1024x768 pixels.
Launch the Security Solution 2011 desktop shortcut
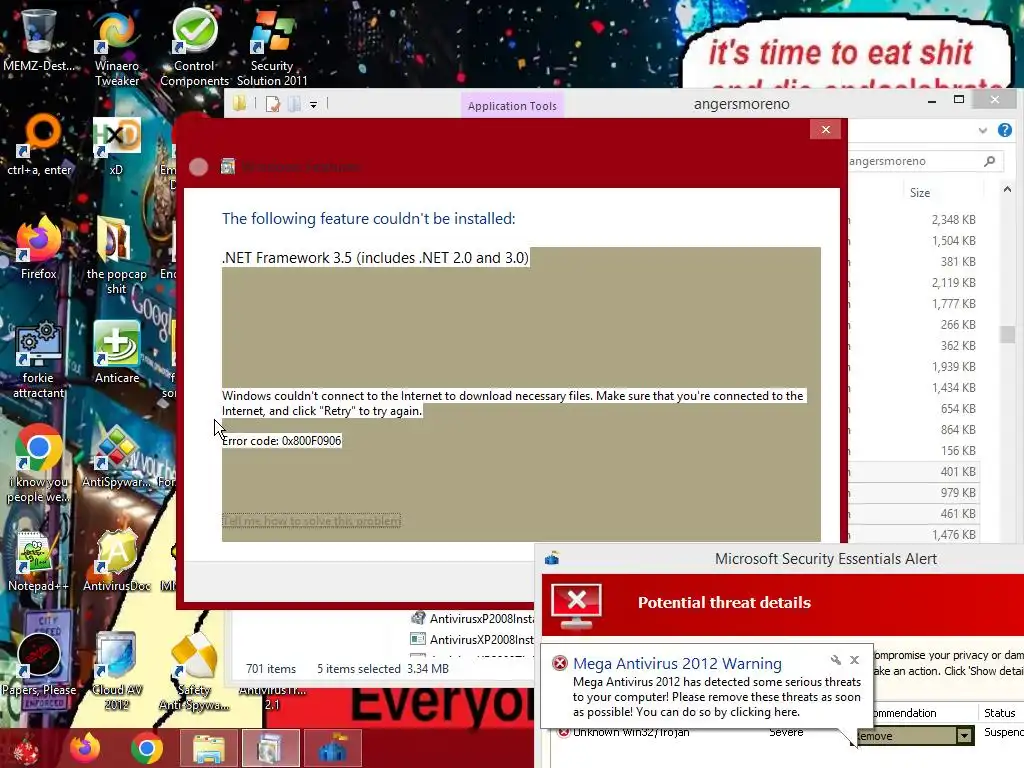pos(272,47)
